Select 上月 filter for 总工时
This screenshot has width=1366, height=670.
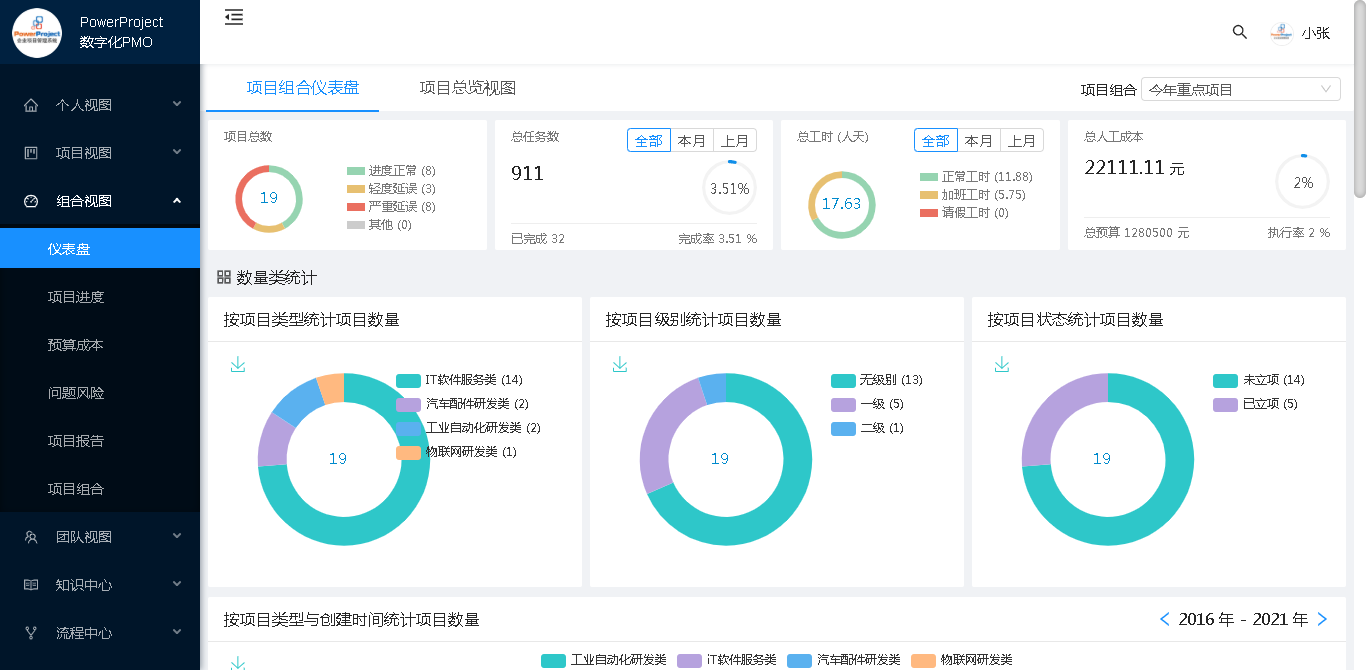[1021, 141]
